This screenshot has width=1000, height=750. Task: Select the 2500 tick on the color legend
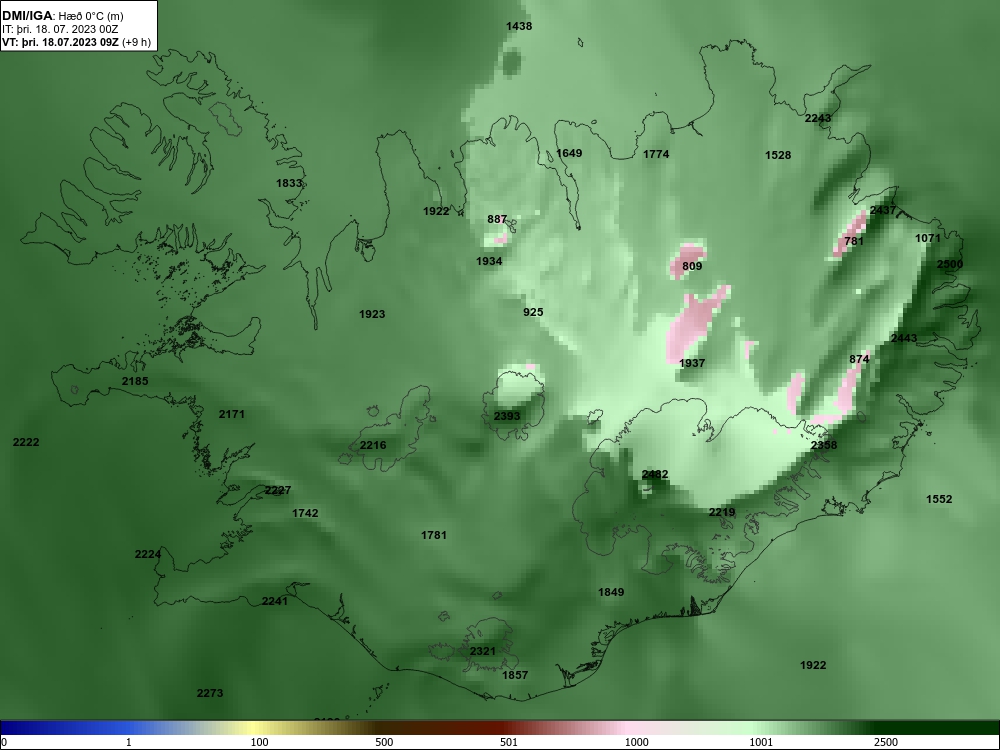pos(886,742)
